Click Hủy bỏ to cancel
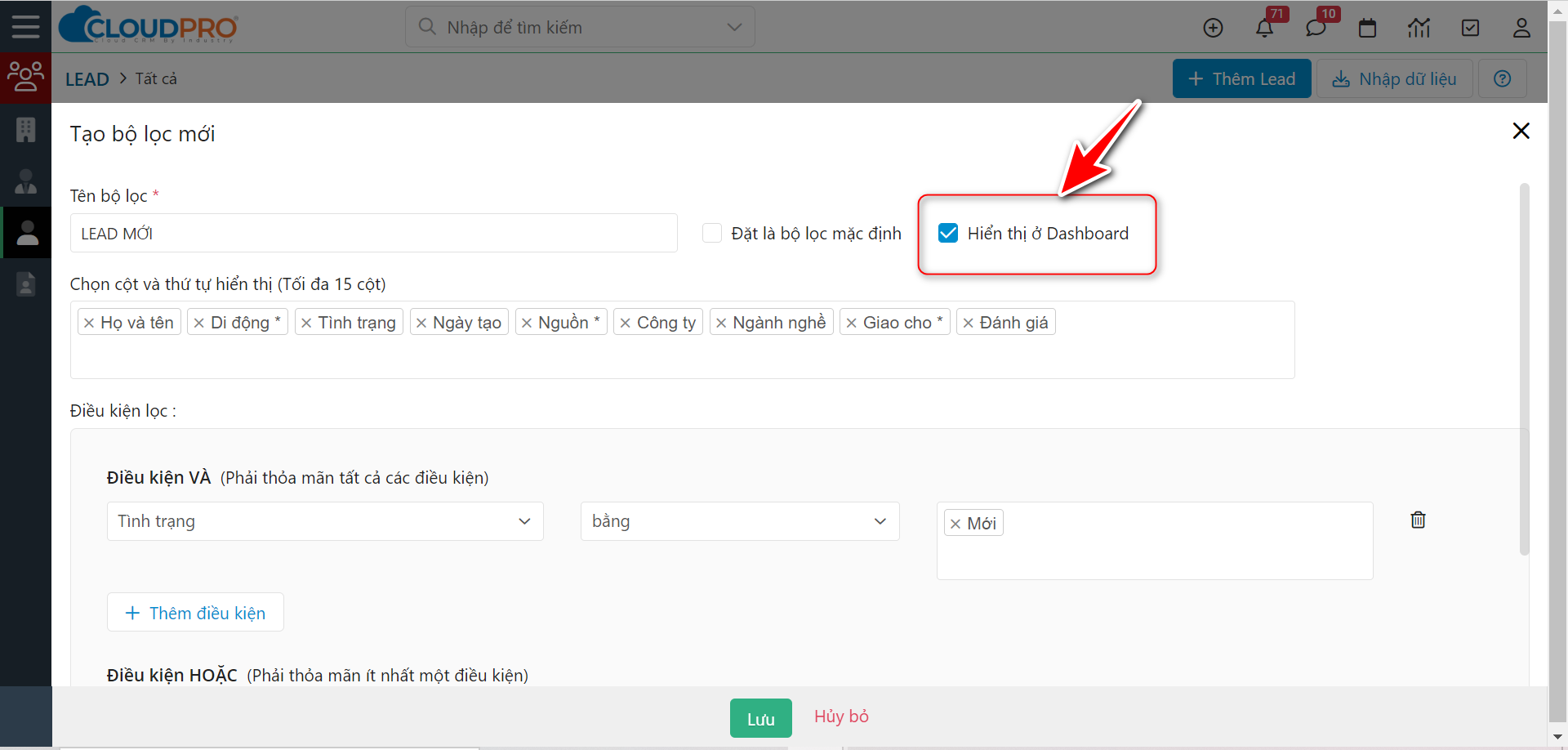 841,717
